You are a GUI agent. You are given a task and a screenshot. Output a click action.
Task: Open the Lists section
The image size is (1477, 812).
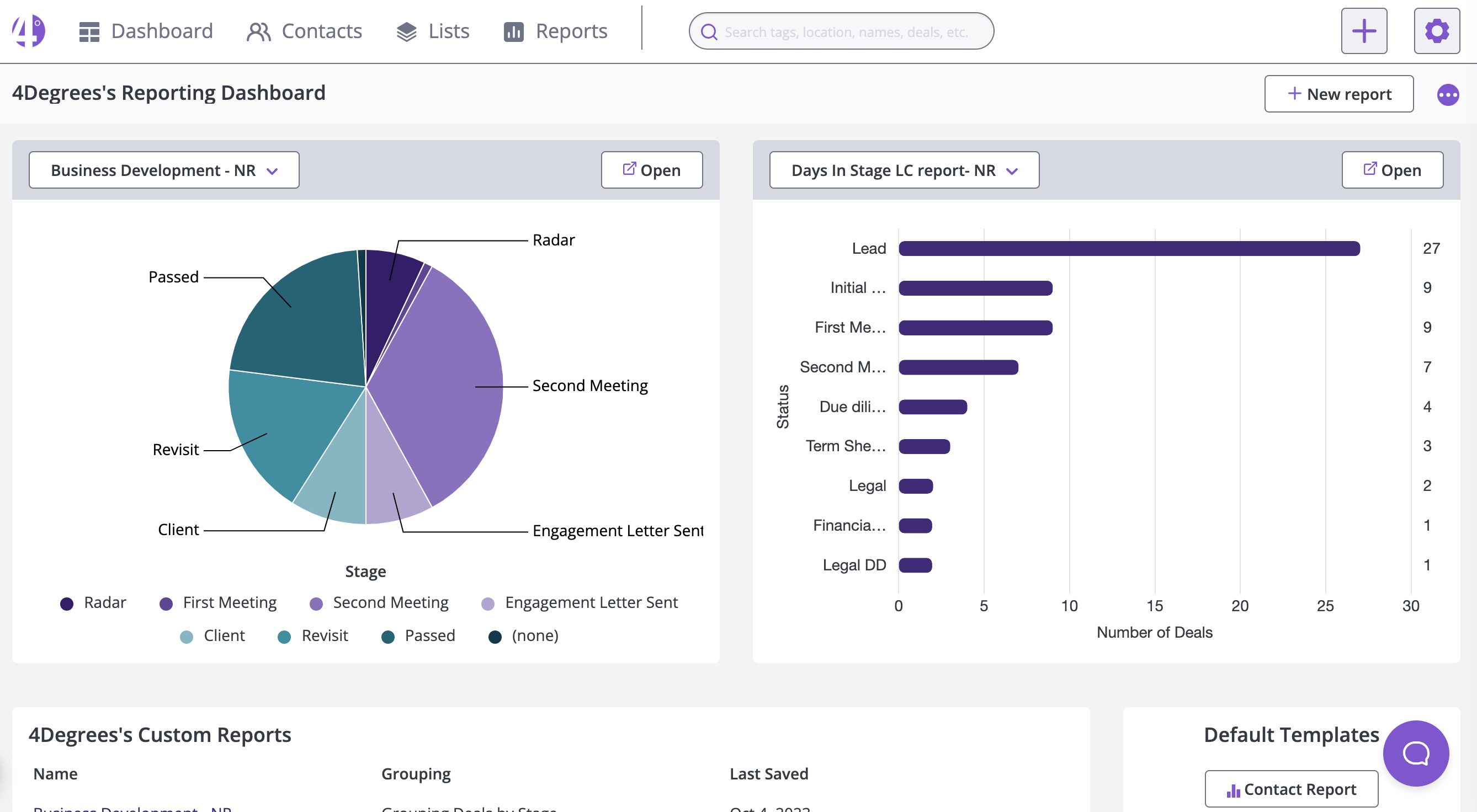(433, 31)
